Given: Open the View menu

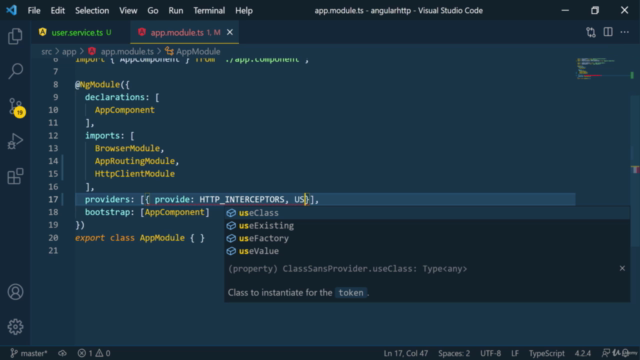Looking at the screenshot, I should [x=128, y=11].
